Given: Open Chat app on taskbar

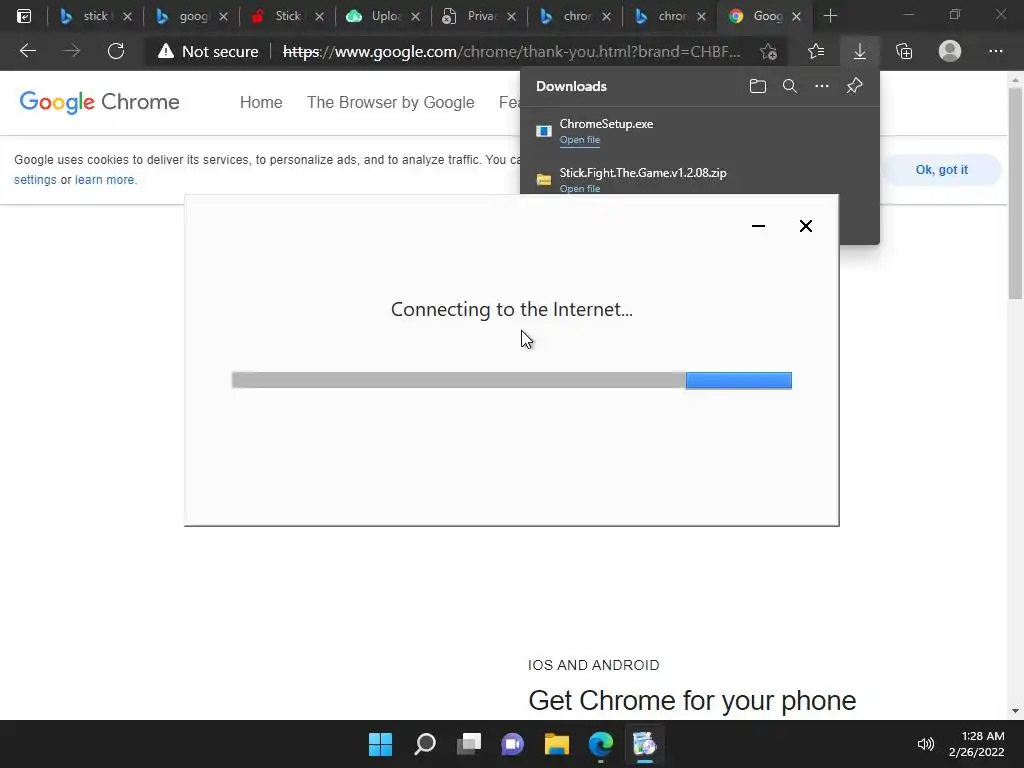Looking at the screenshot, I should (x=513, y=744).
